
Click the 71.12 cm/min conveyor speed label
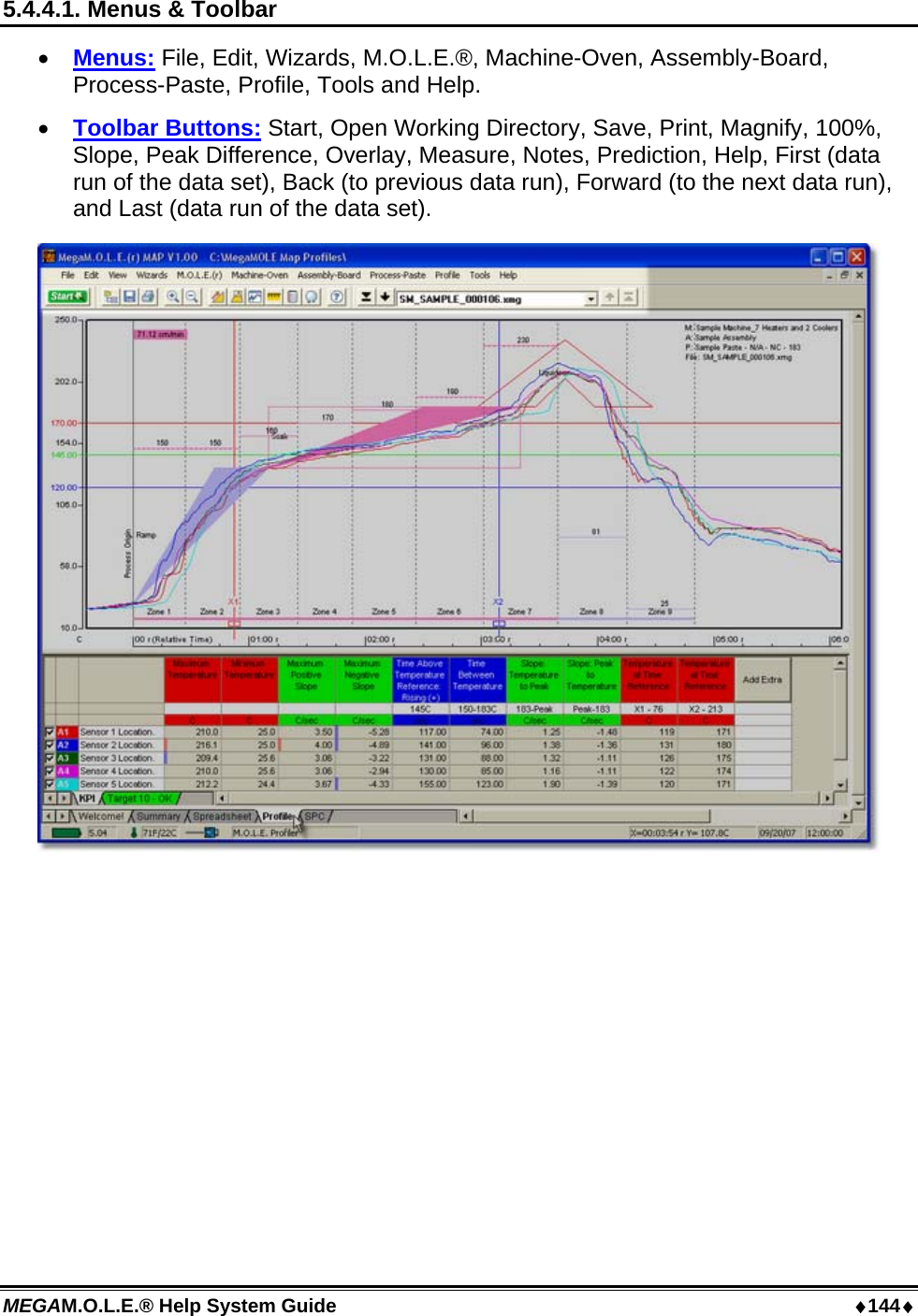click(160, 334)
